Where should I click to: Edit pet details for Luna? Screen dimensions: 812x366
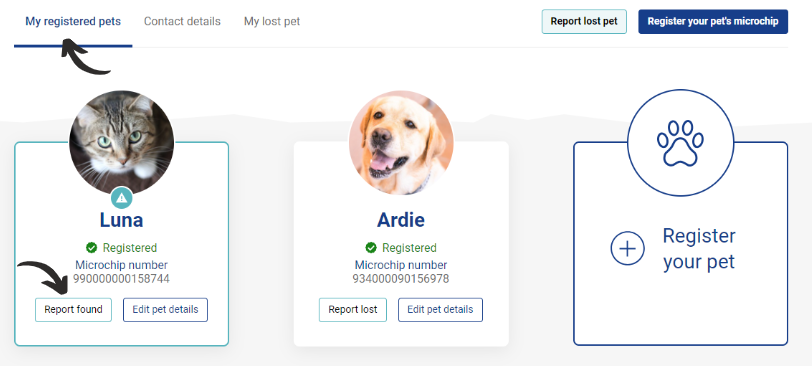(165, 310)
